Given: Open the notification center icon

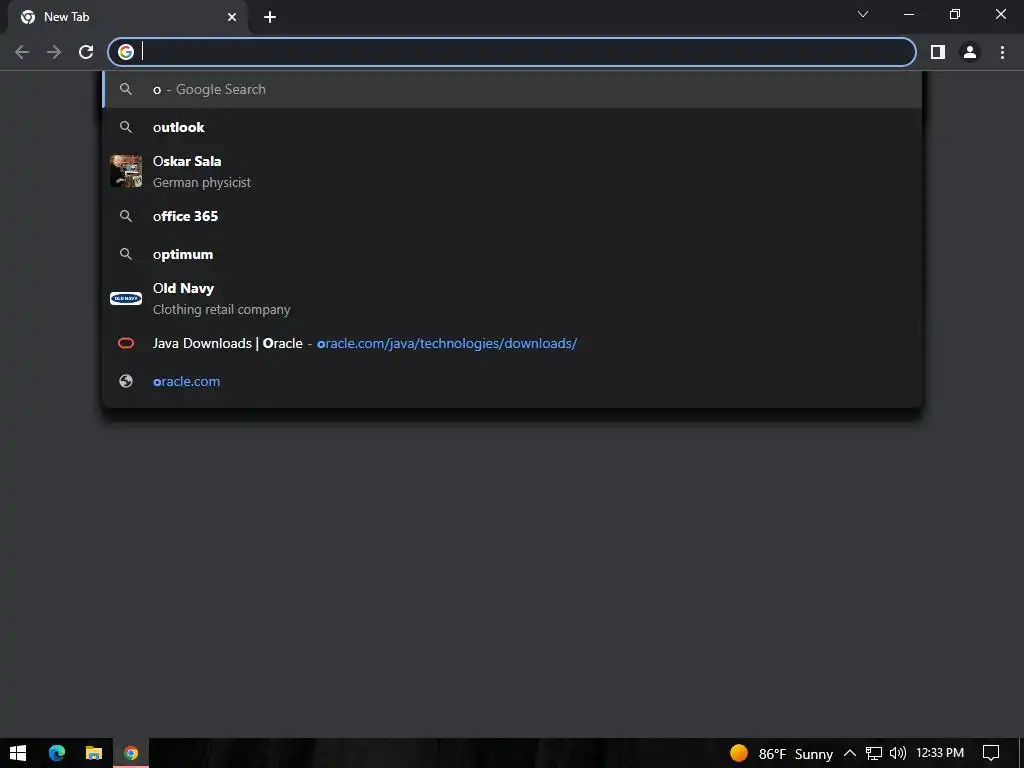Looking at the screenshot, I should (991, 754).
